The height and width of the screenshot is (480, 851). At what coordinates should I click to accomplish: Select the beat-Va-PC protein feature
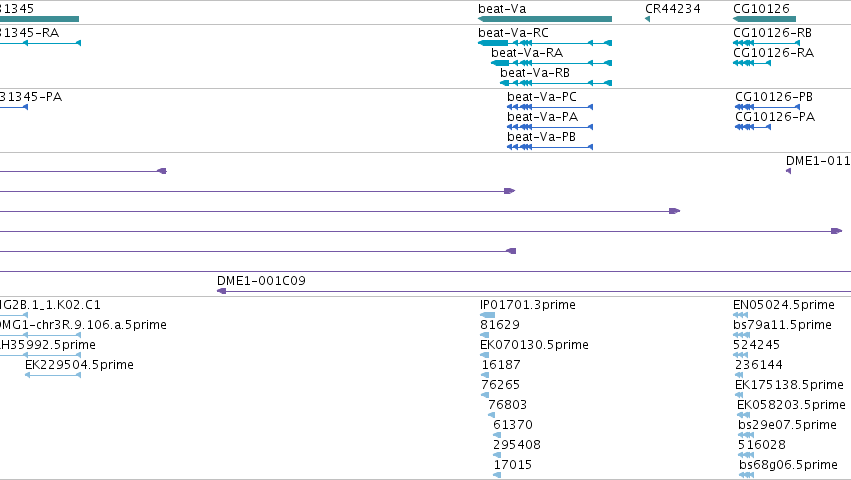[550, 107]
